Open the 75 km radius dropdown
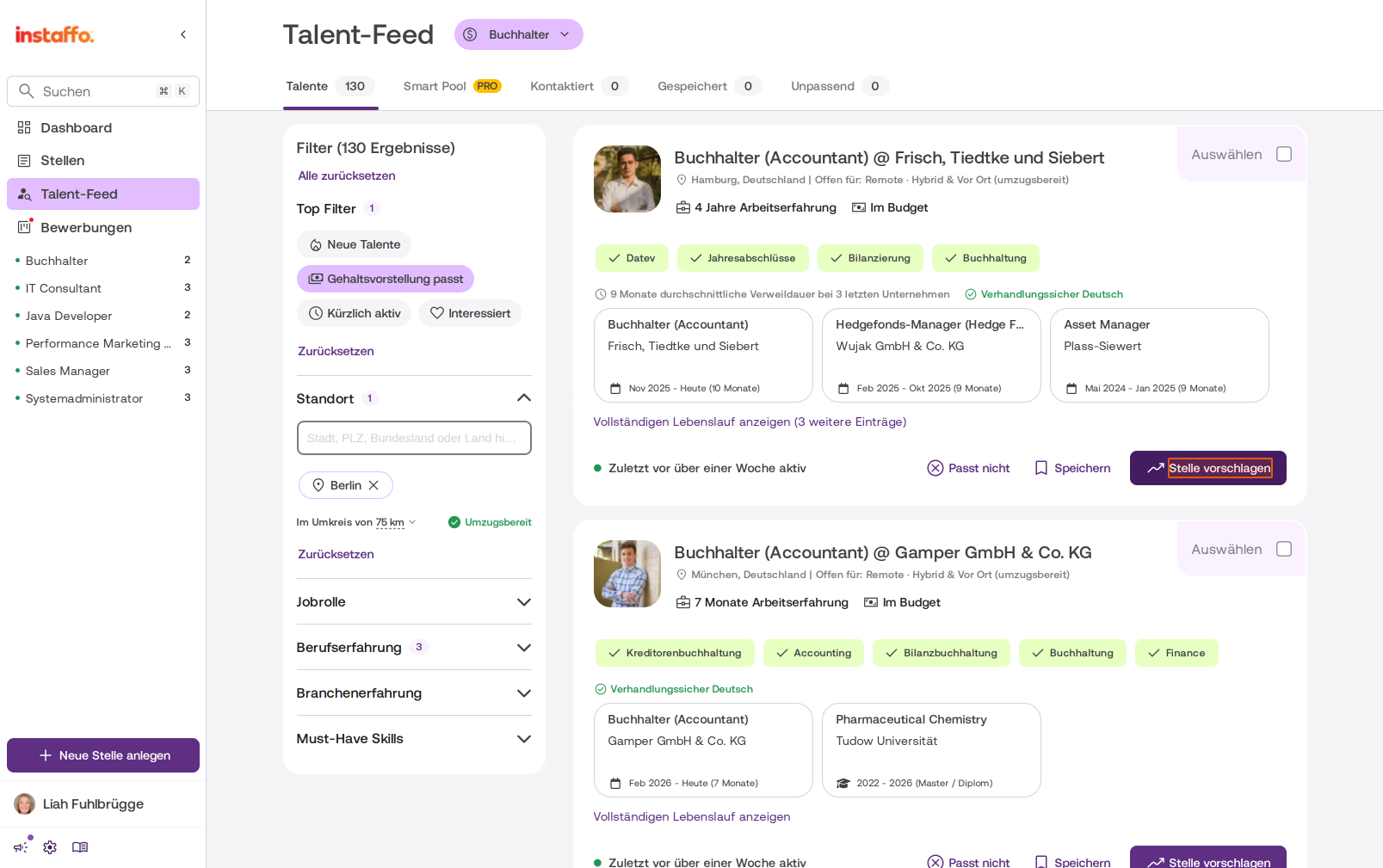 (x=396, y=522)
